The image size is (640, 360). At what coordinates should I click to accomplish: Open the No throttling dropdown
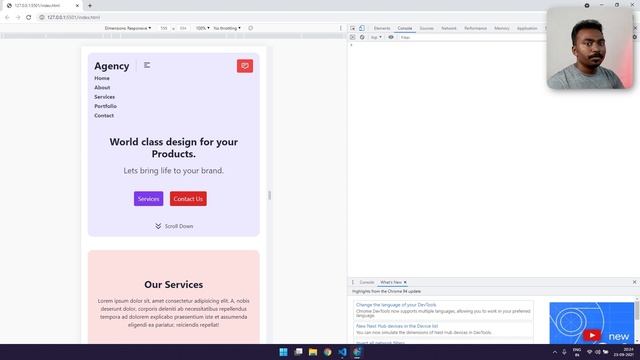point(227,28)
